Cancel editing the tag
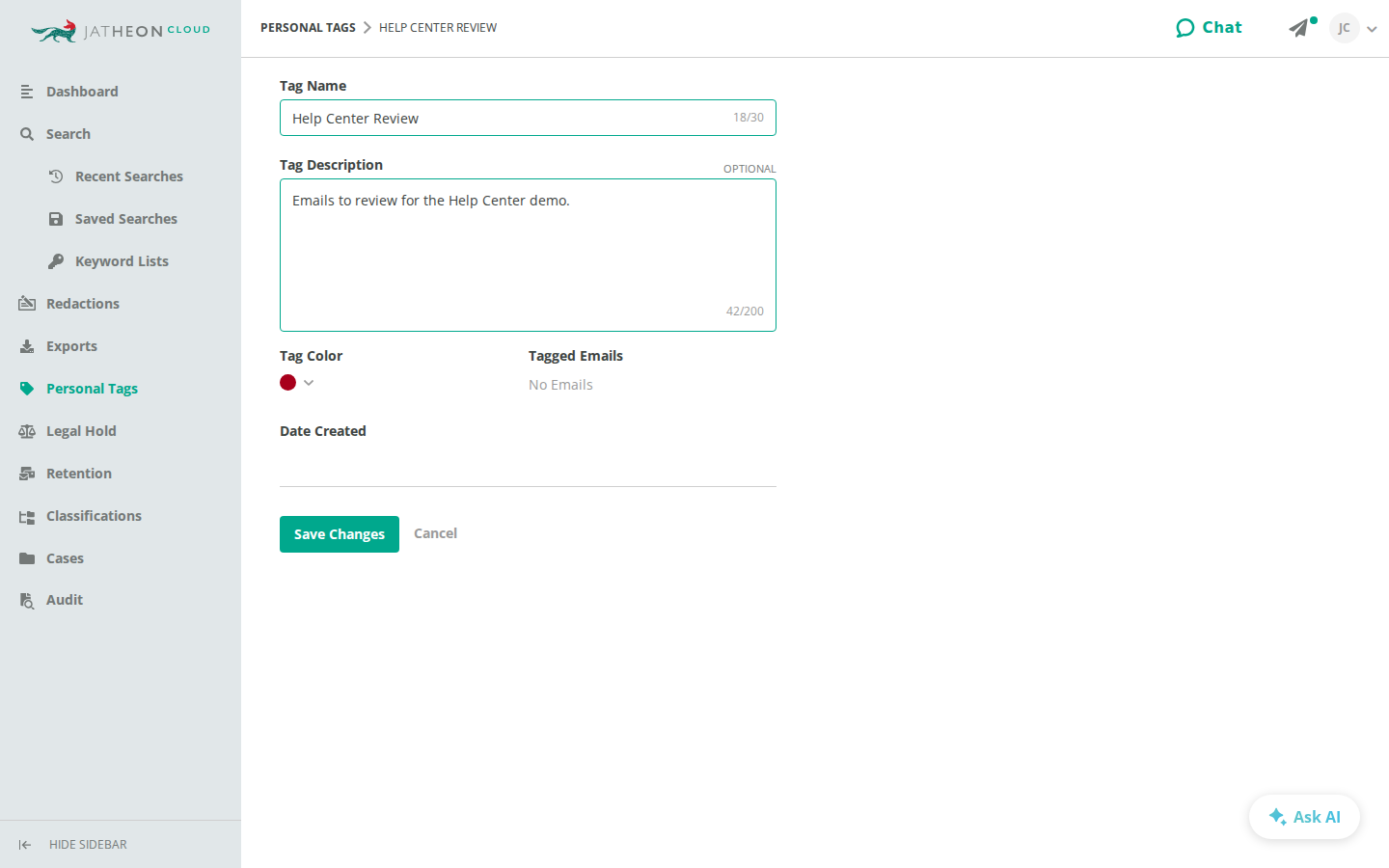Image resolution: width=1389 pixels, height=868 pixels. click(x=435, y=533)
